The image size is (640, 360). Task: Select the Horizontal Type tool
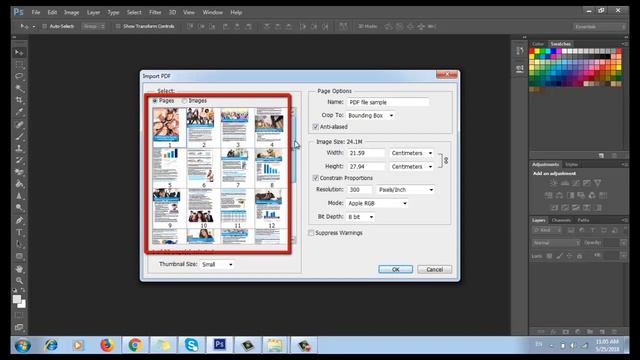pos(19,232)
